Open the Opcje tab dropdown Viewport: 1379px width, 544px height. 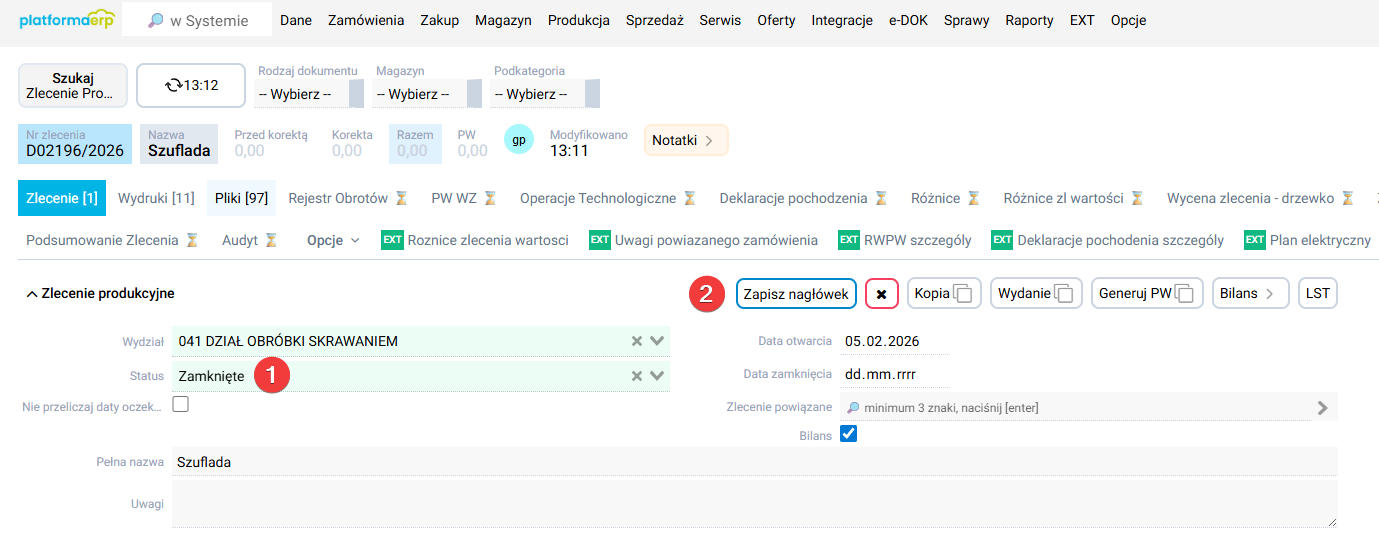[x=333, y=240]
